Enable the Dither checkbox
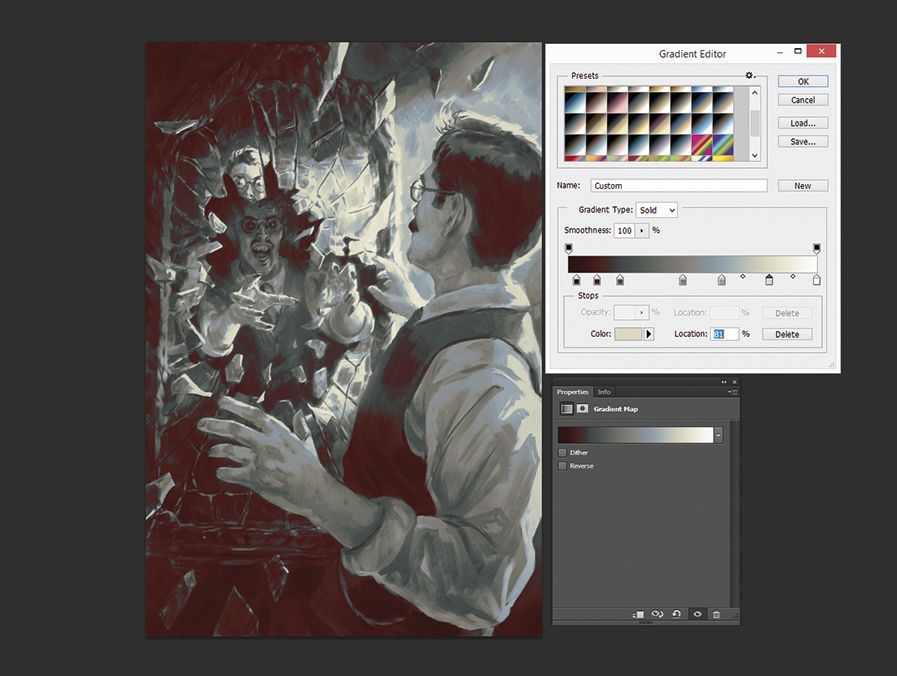This screenshot has height=676, width=897. click(562, 452)
